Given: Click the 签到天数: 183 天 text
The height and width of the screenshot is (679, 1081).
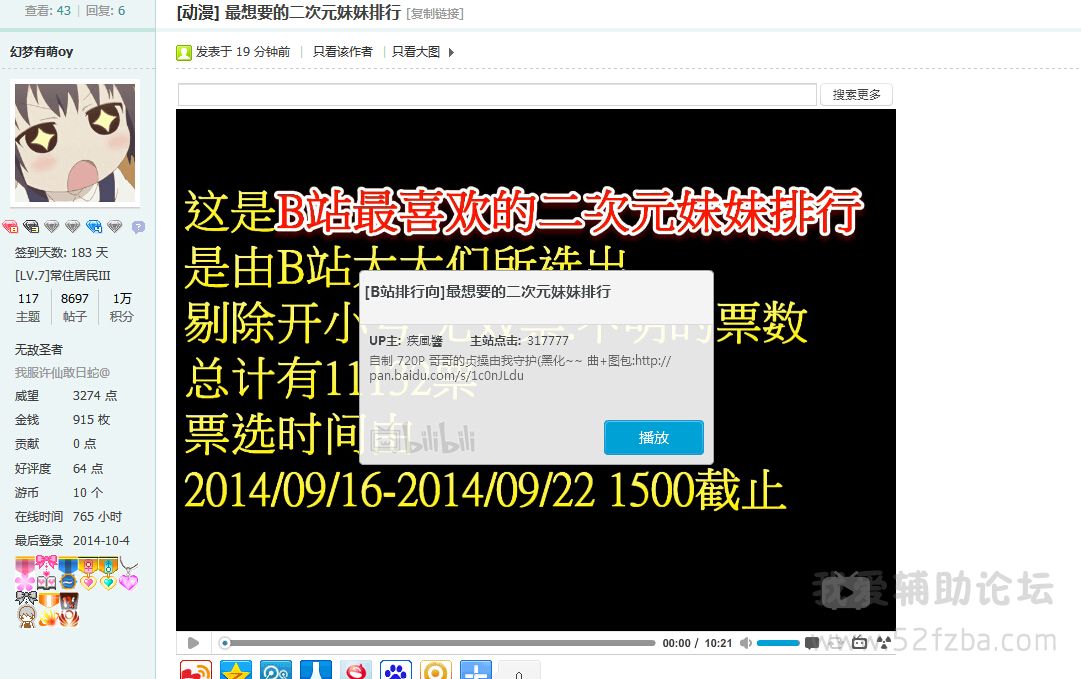Looking at the screenshot, I should tap(61, 253).
